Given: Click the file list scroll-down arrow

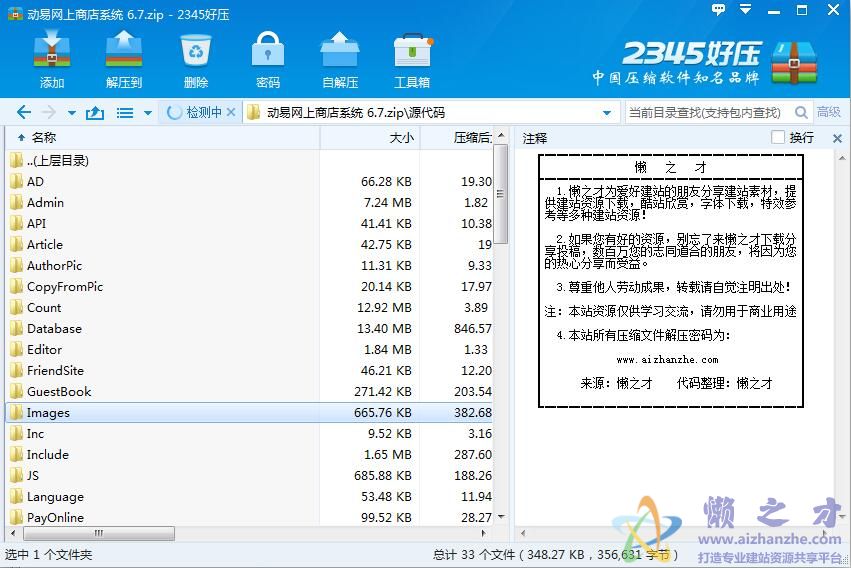Looking at the screenshot, I should 501,516.
